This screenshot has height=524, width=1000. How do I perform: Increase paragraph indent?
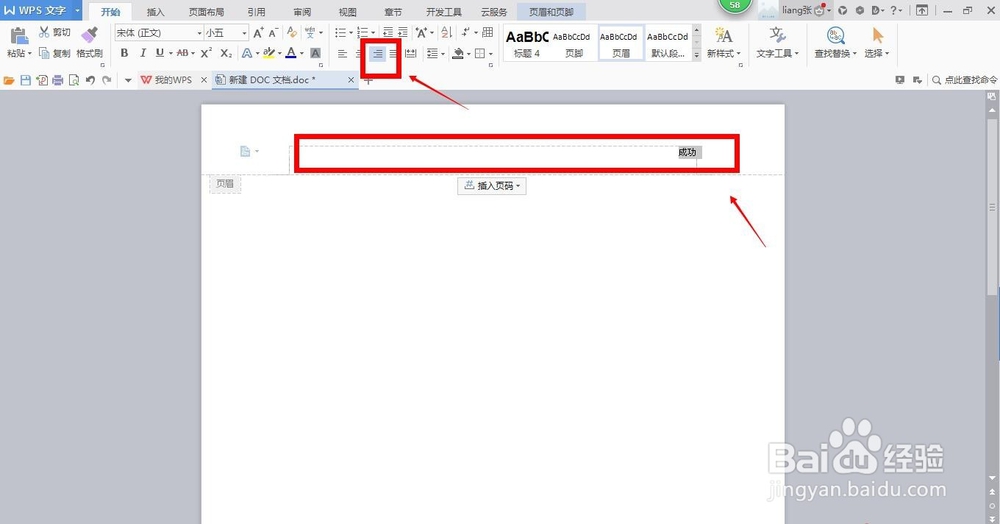pos(402,33)
